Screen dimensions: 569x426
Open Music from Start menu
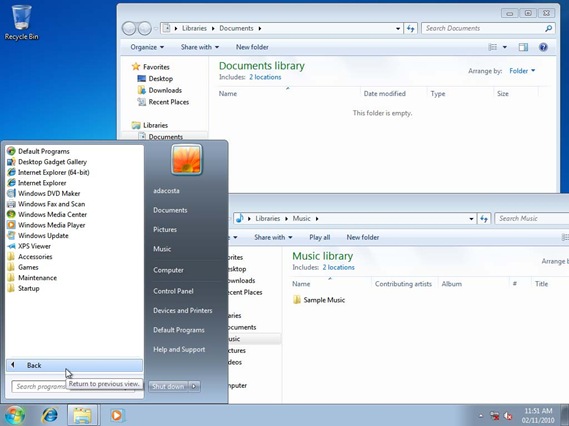pyautogui.click(x=162, y=249)
